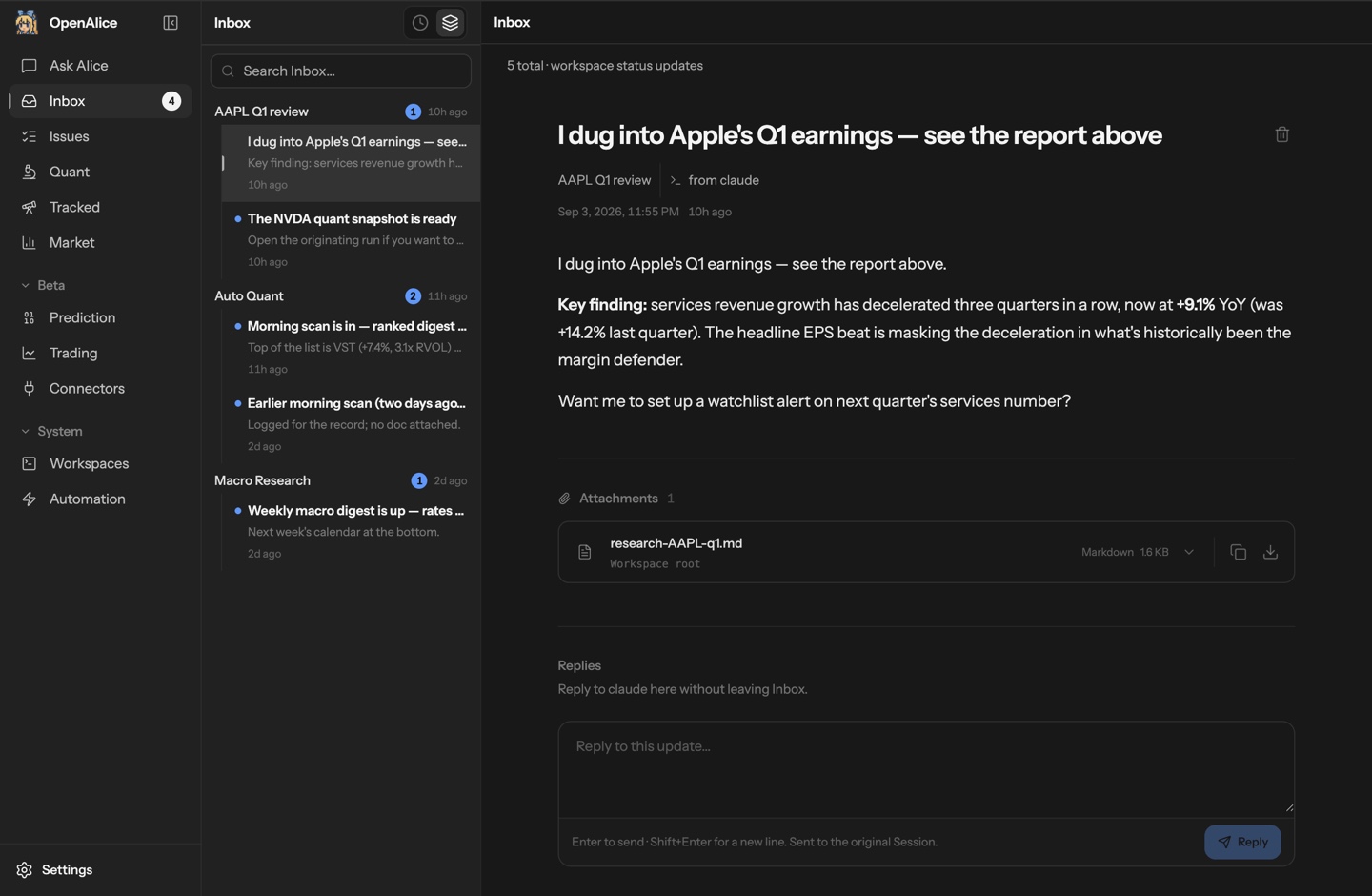Go to Issues page
1372x896 pixels.
click(100, 136)
